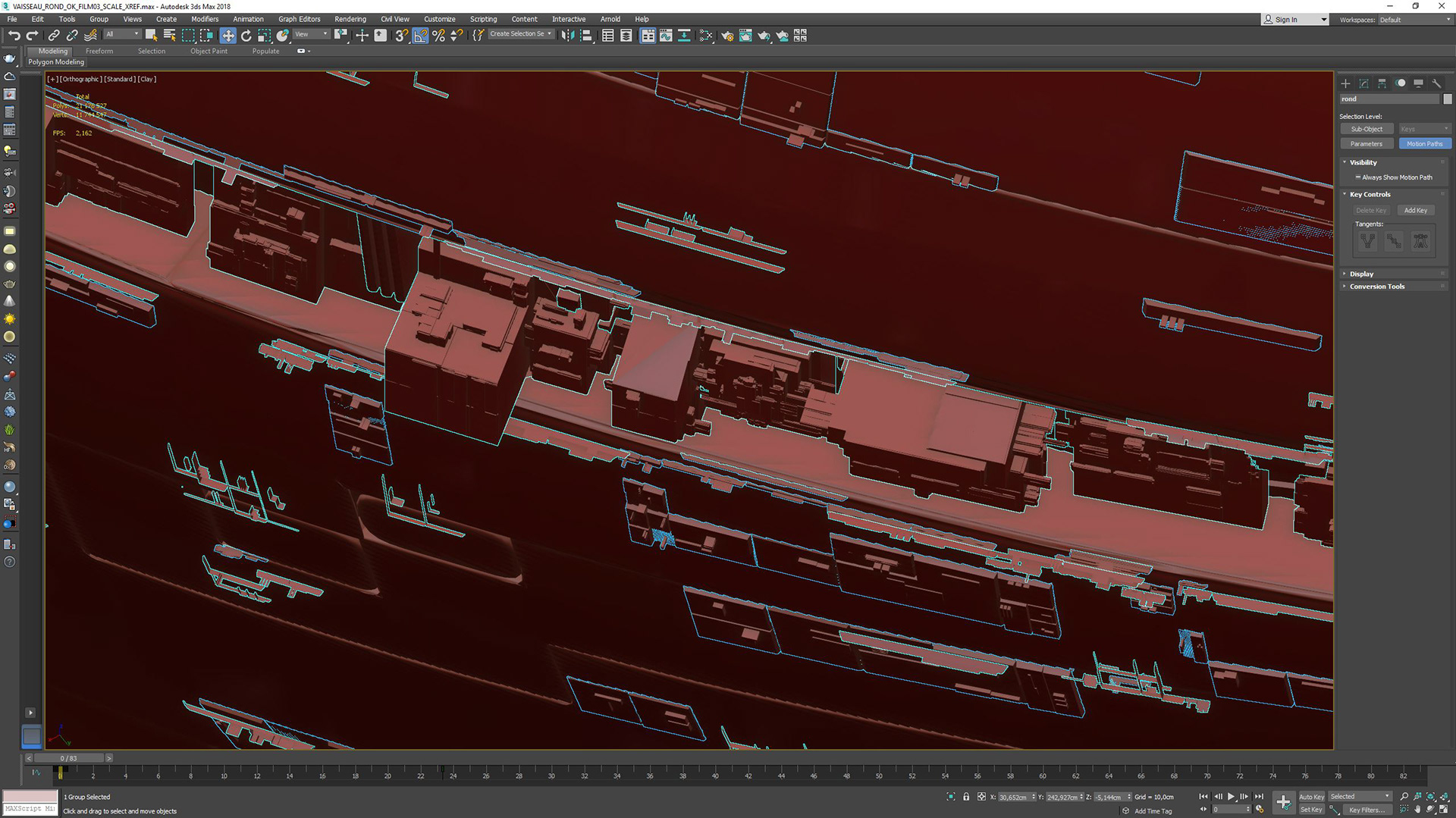Click the Polygon Modeling panel label
This screenshot has height=818, width=1456.
pos(56,62)
